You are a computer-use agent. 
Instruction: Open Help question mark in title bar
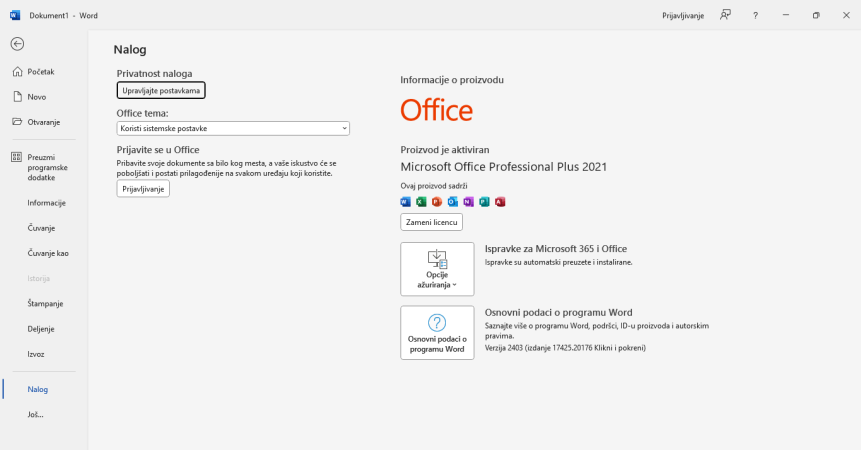(756, 15)
